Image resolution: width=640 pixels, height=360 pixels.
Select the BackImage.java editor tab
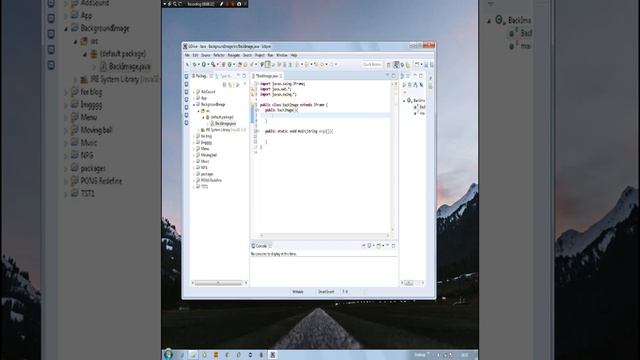click(x=267, y=76)
